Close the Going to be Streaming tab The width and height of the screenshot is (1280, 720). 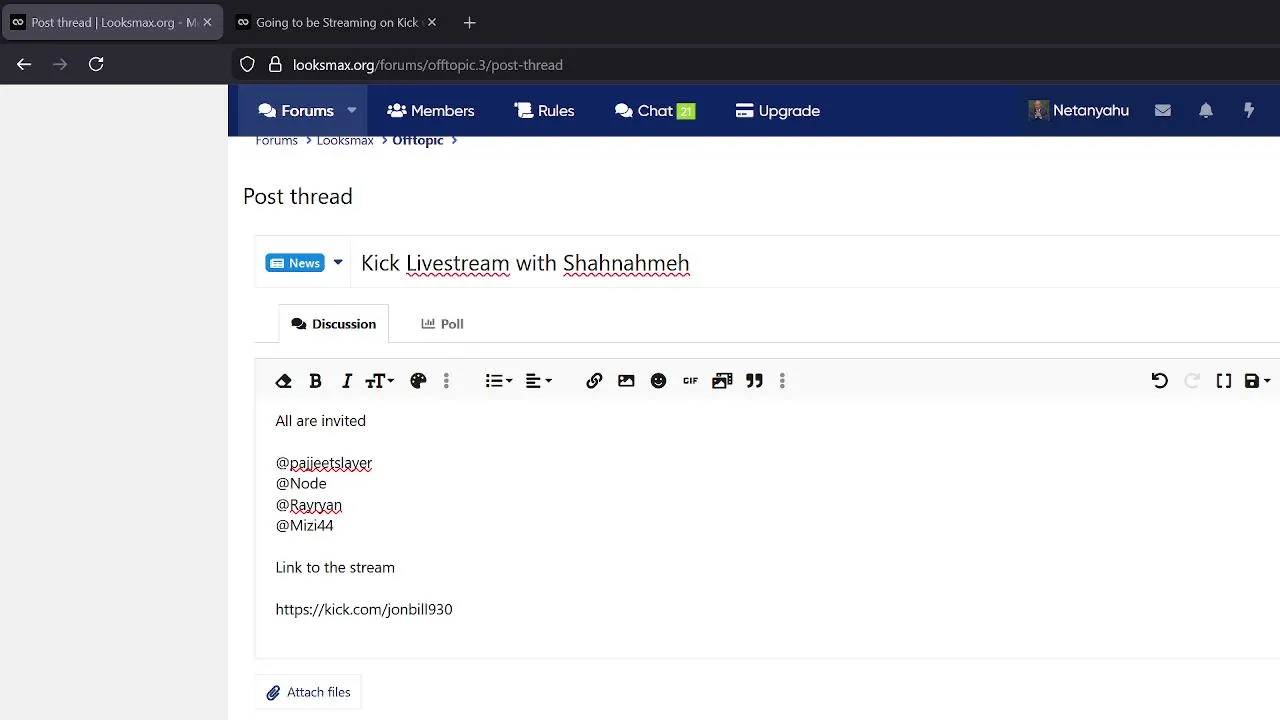[432, 22]
